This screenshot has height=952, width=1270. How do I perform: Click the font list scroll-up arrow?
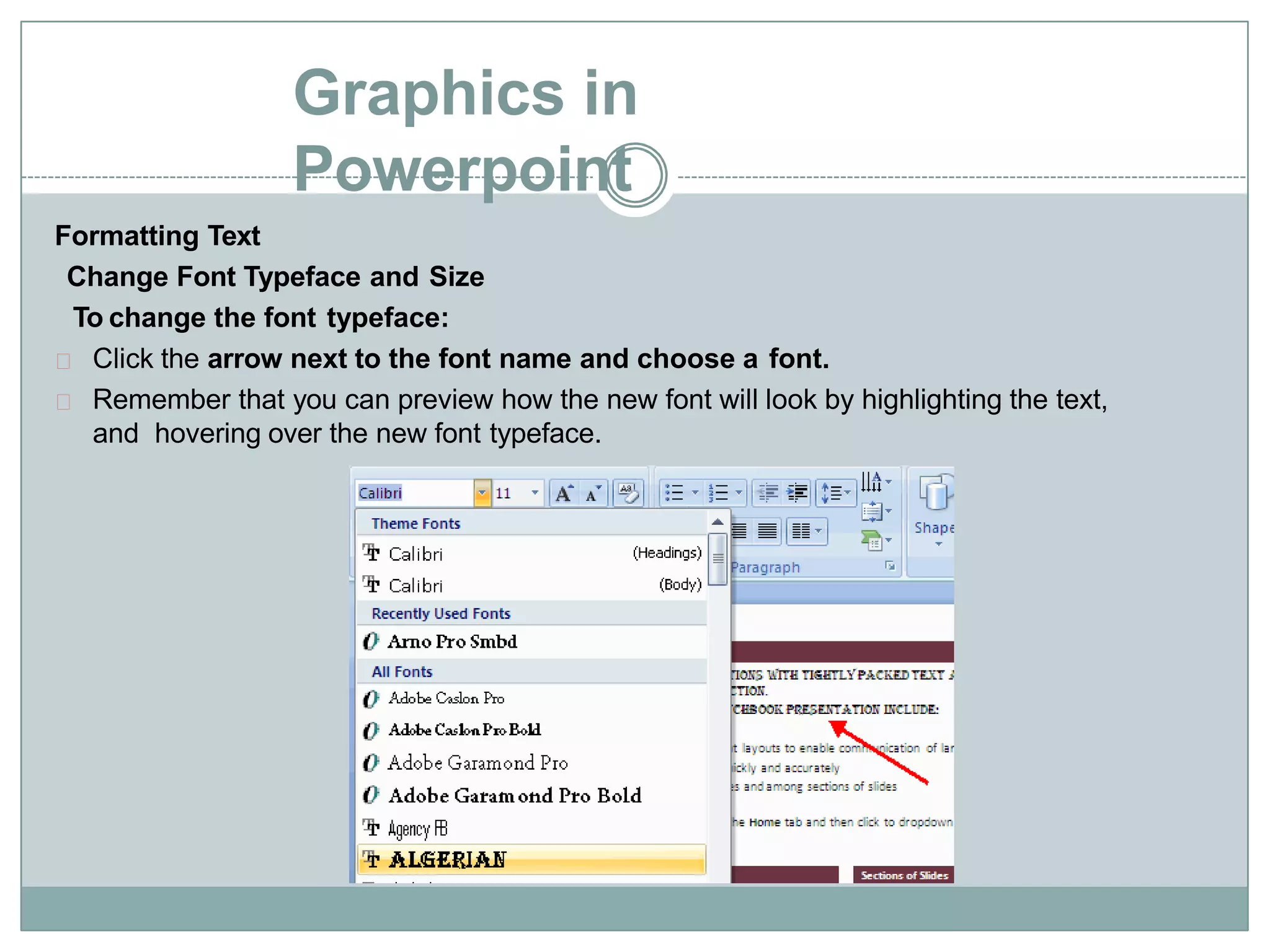pyautogui.click(x=717, y=522)
